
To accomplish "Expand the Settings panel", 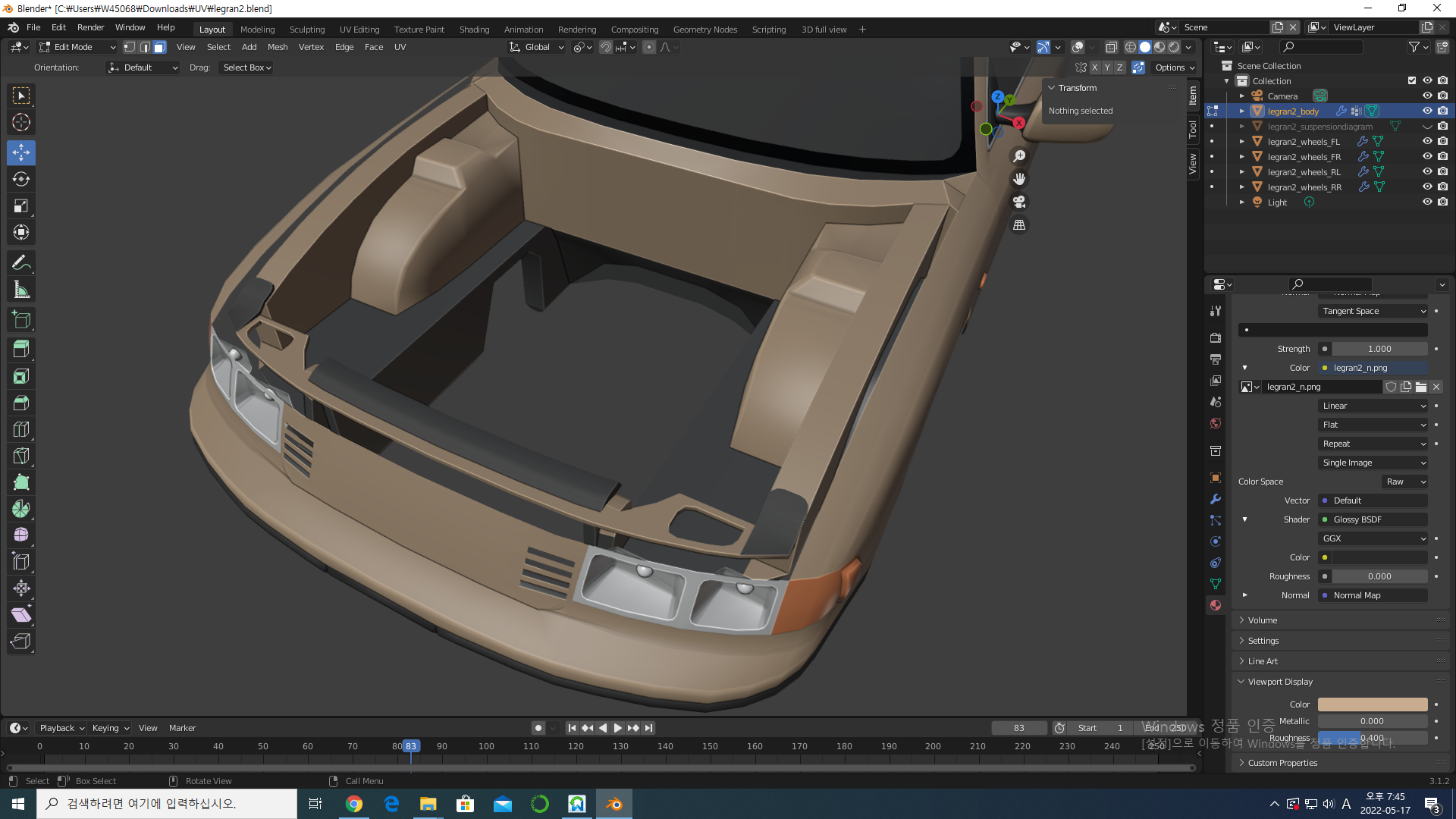I will [1263, 641].
